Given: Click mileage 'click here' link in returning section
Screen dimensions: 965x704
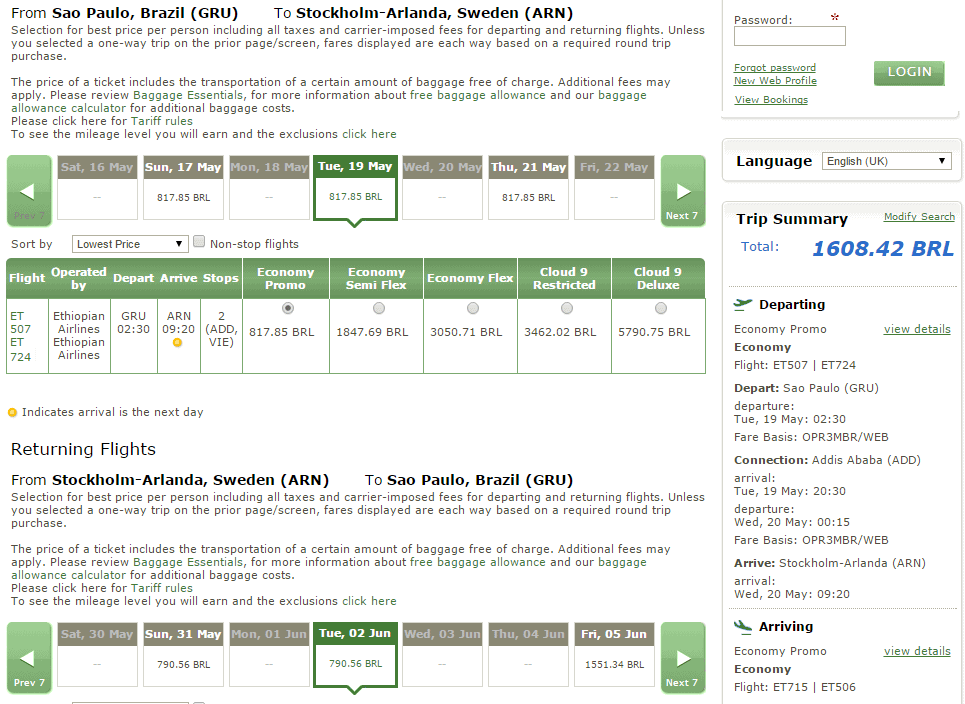Looking at the screenshot, I should [369, 601].
